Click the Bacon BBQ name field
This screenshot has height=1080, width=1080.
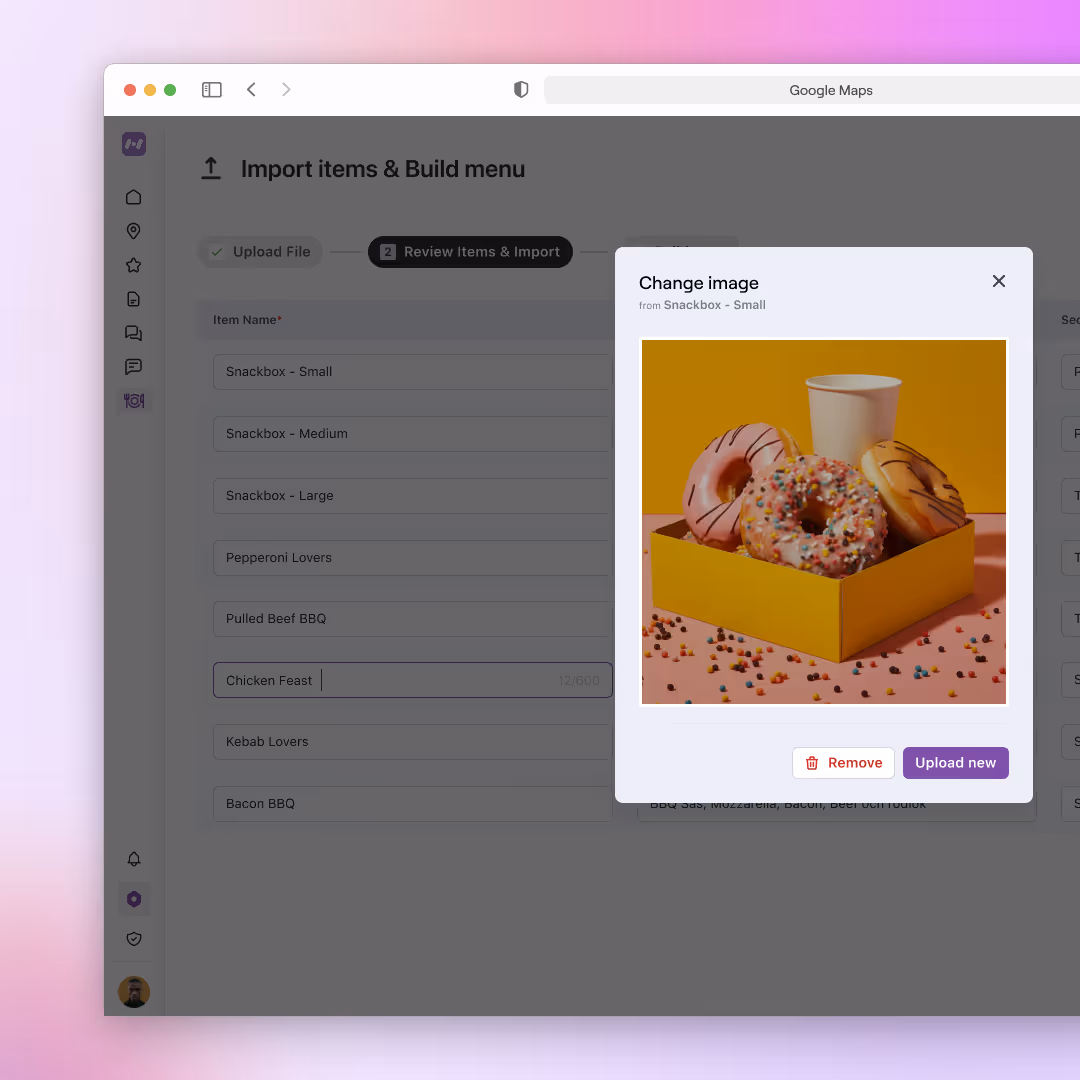(413, 804)
